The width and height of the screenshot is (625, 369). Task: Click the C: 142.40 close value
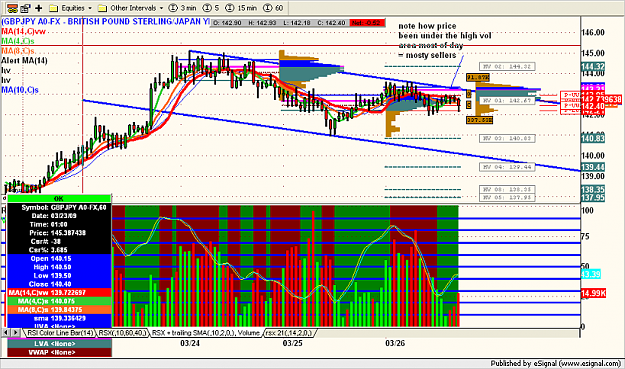[331, 23]
